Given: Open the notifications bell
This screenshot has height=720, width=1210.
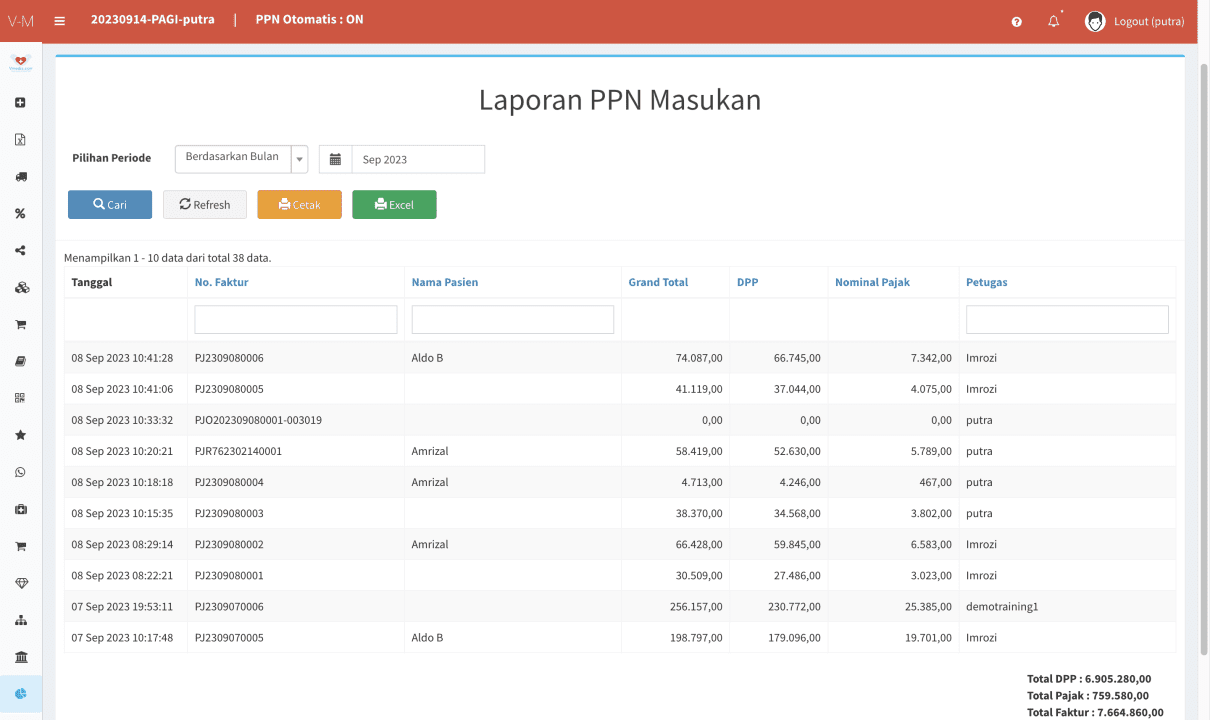Looking at the screenshot, I should pos(1053,21).
